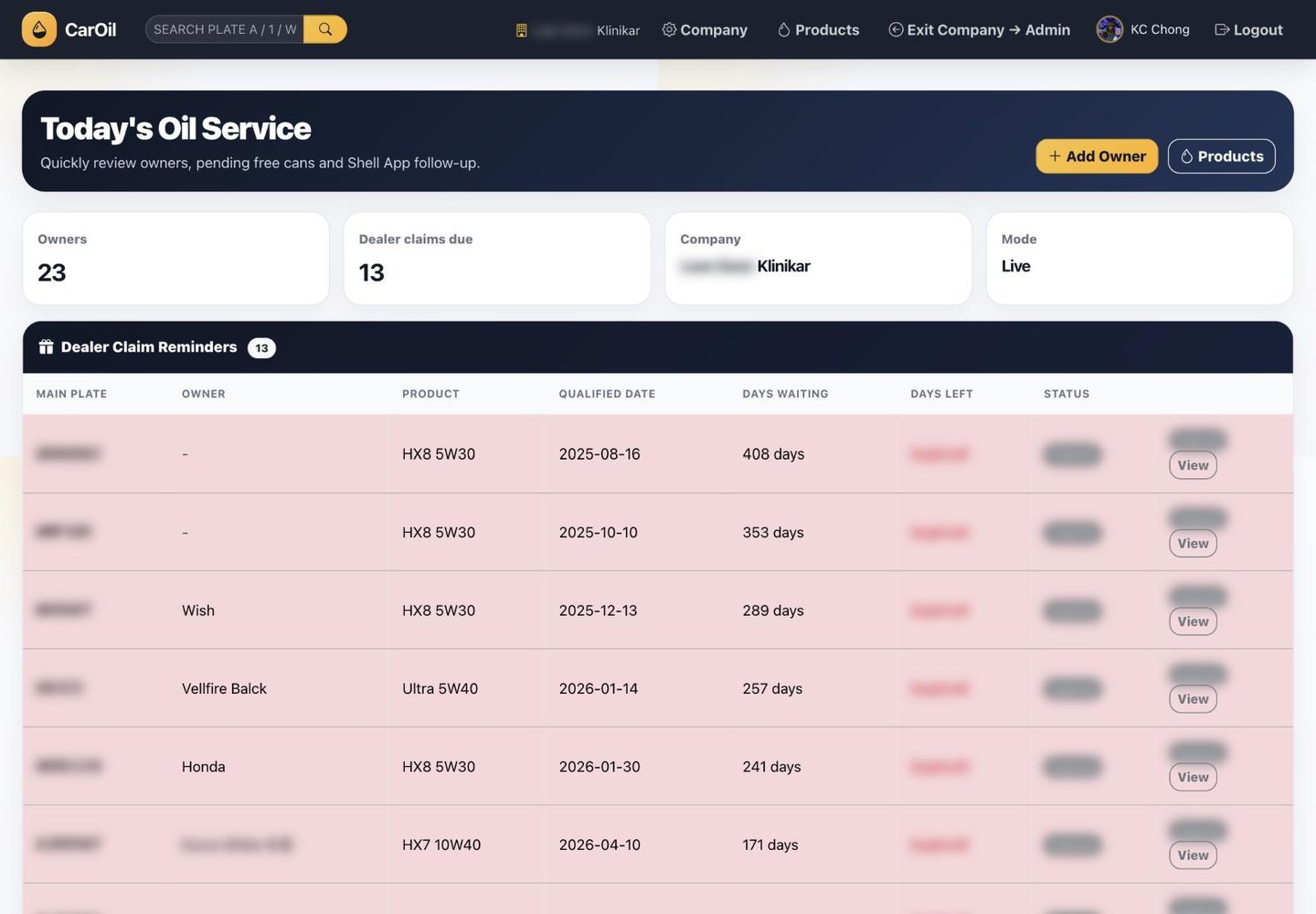The height and width of the screenshot is (914, 1316).
Task: Click the 408 days waiting cell
Action: pos(773,454)
